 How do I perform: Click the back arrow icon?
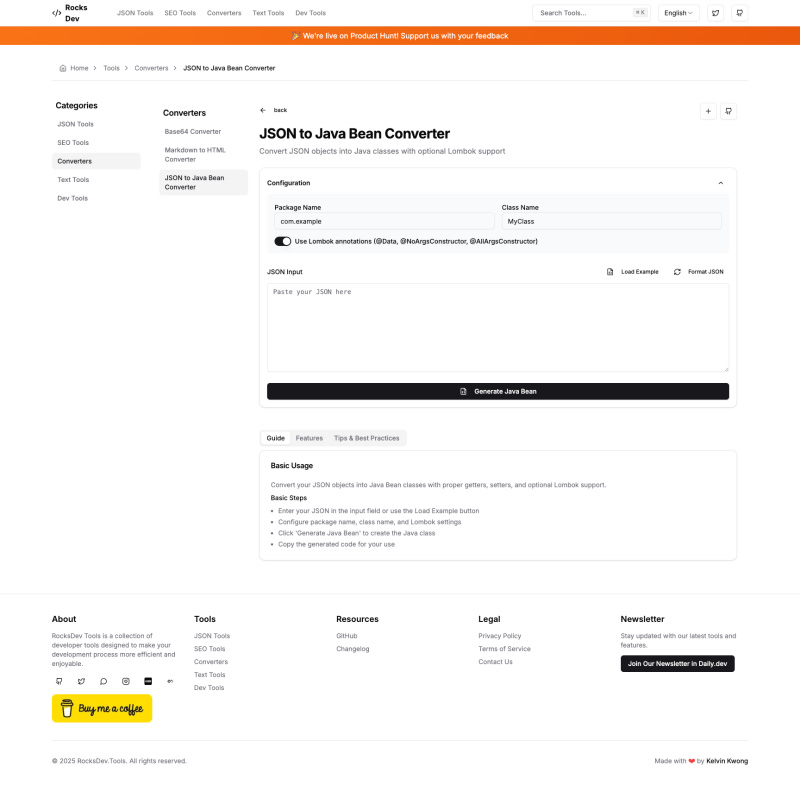[263, 110]
